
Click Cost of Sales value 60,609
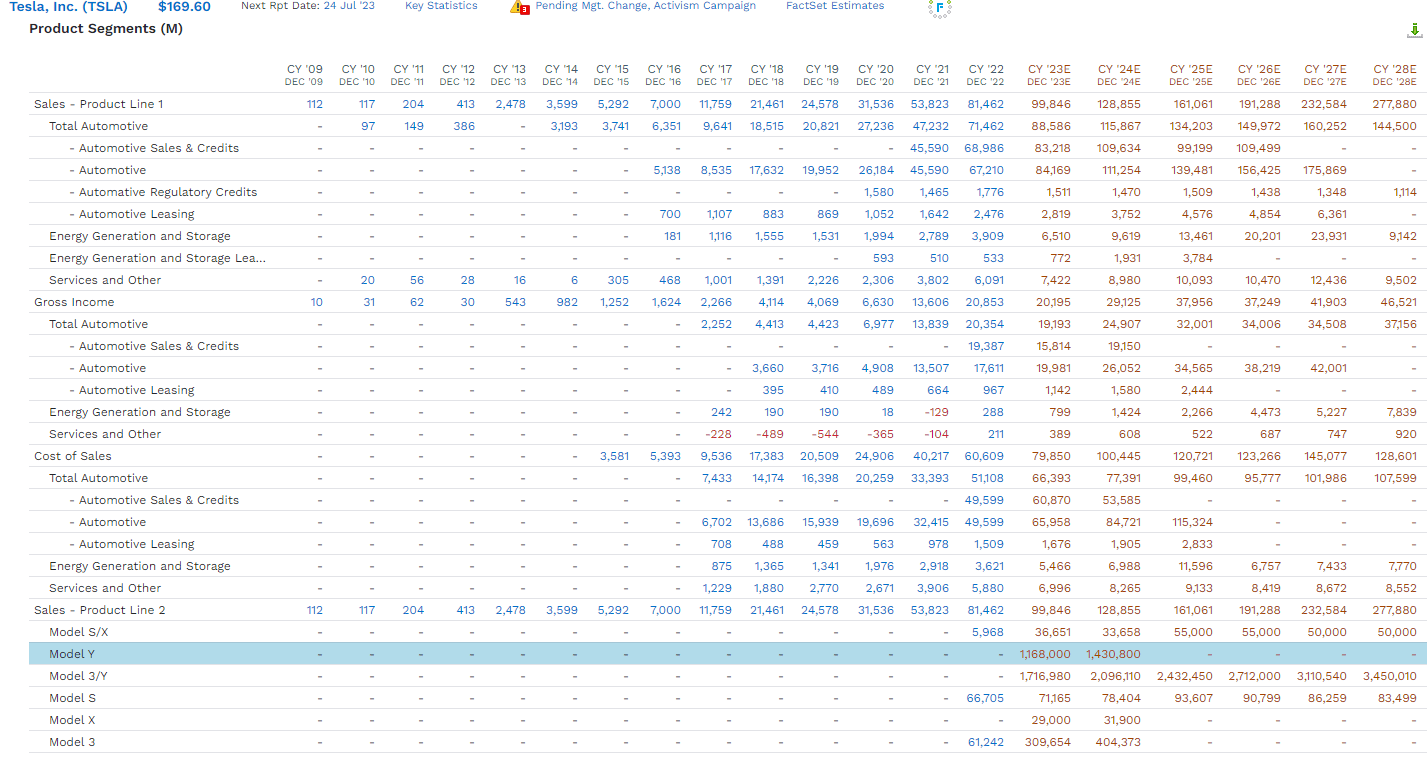[985, 456]
